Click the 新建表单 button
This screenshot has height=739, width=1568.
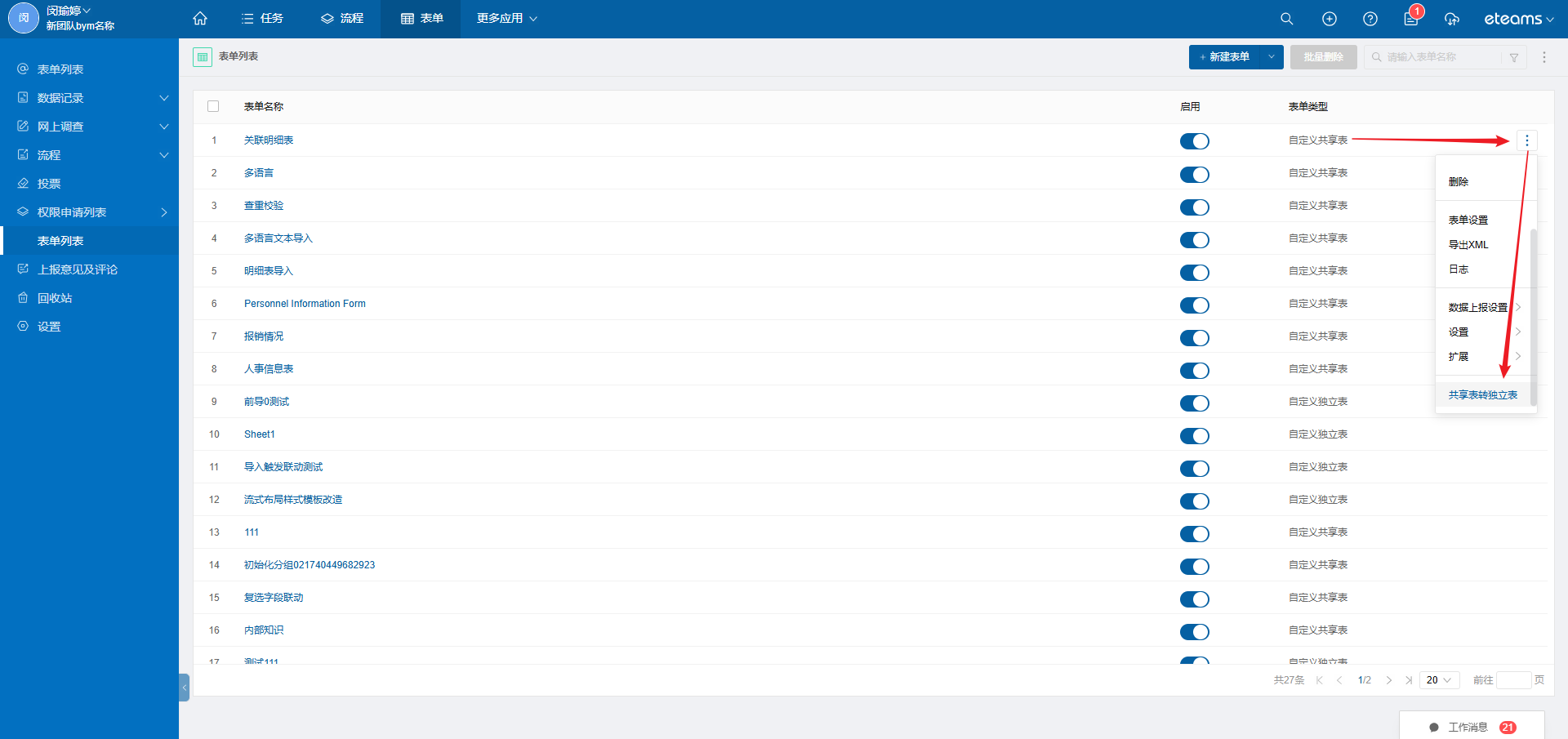point(1224,57)
